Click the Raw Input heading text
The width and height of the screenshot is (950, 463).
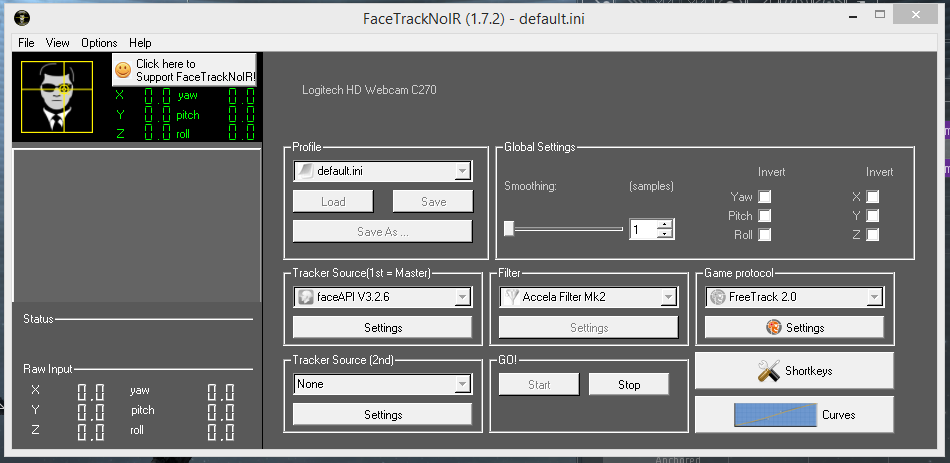(48, 368)
